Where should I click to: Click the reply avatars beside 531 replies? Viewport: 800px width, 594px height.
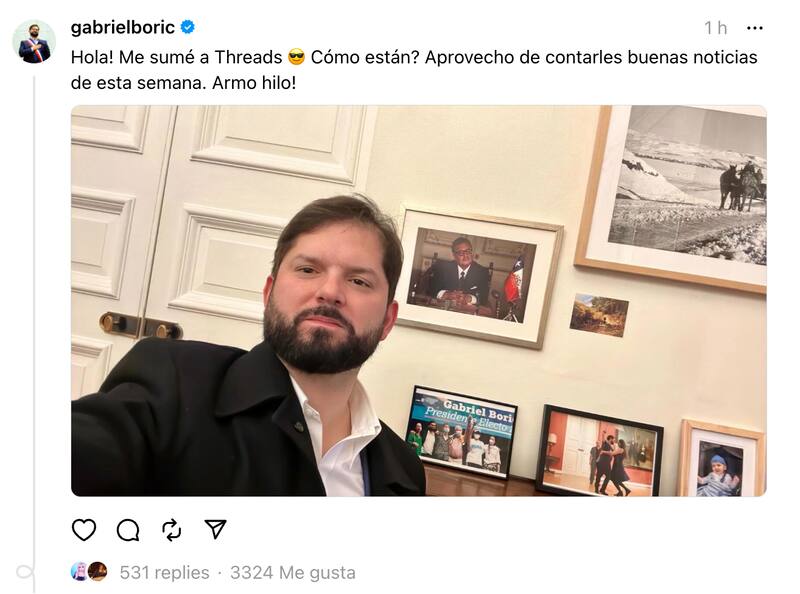pos(89,572)
